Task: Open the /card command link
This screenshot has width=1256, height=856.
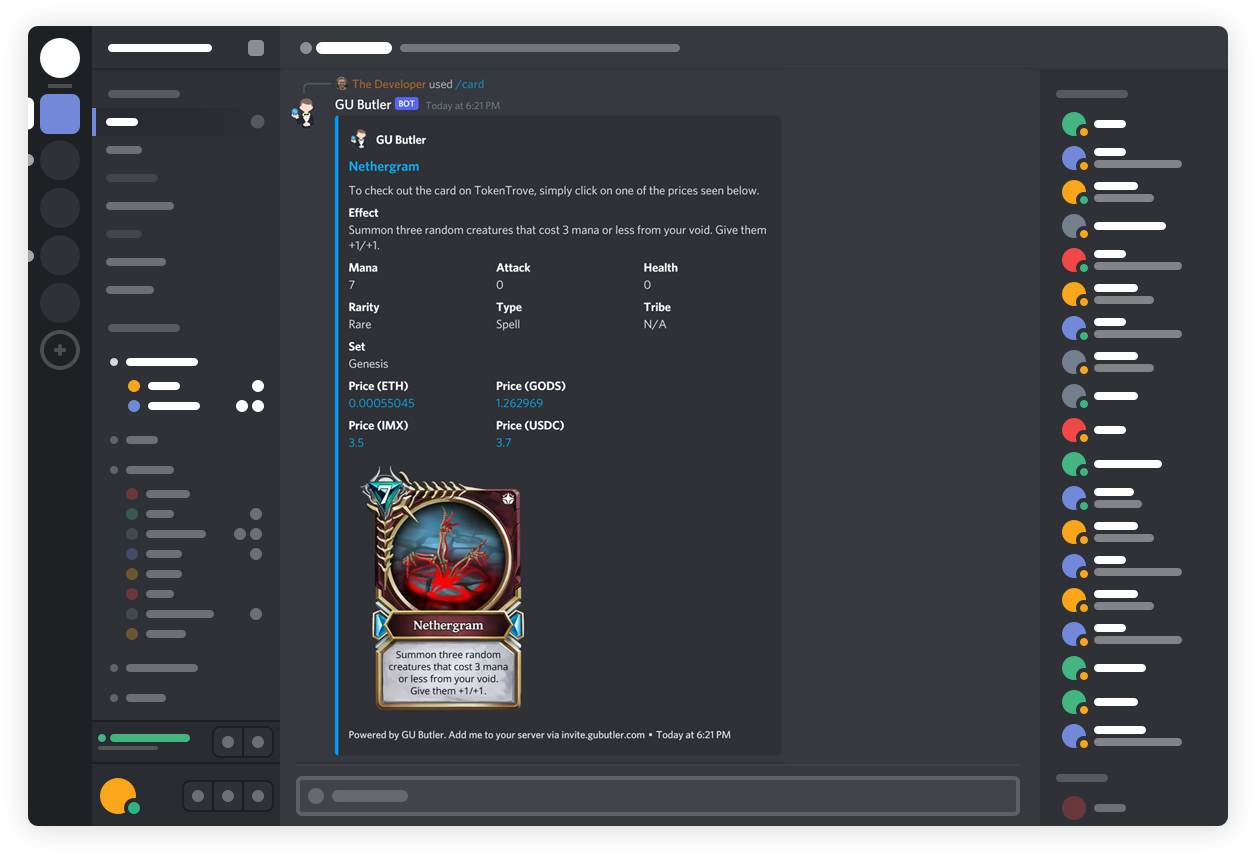Action: [470, 84]
